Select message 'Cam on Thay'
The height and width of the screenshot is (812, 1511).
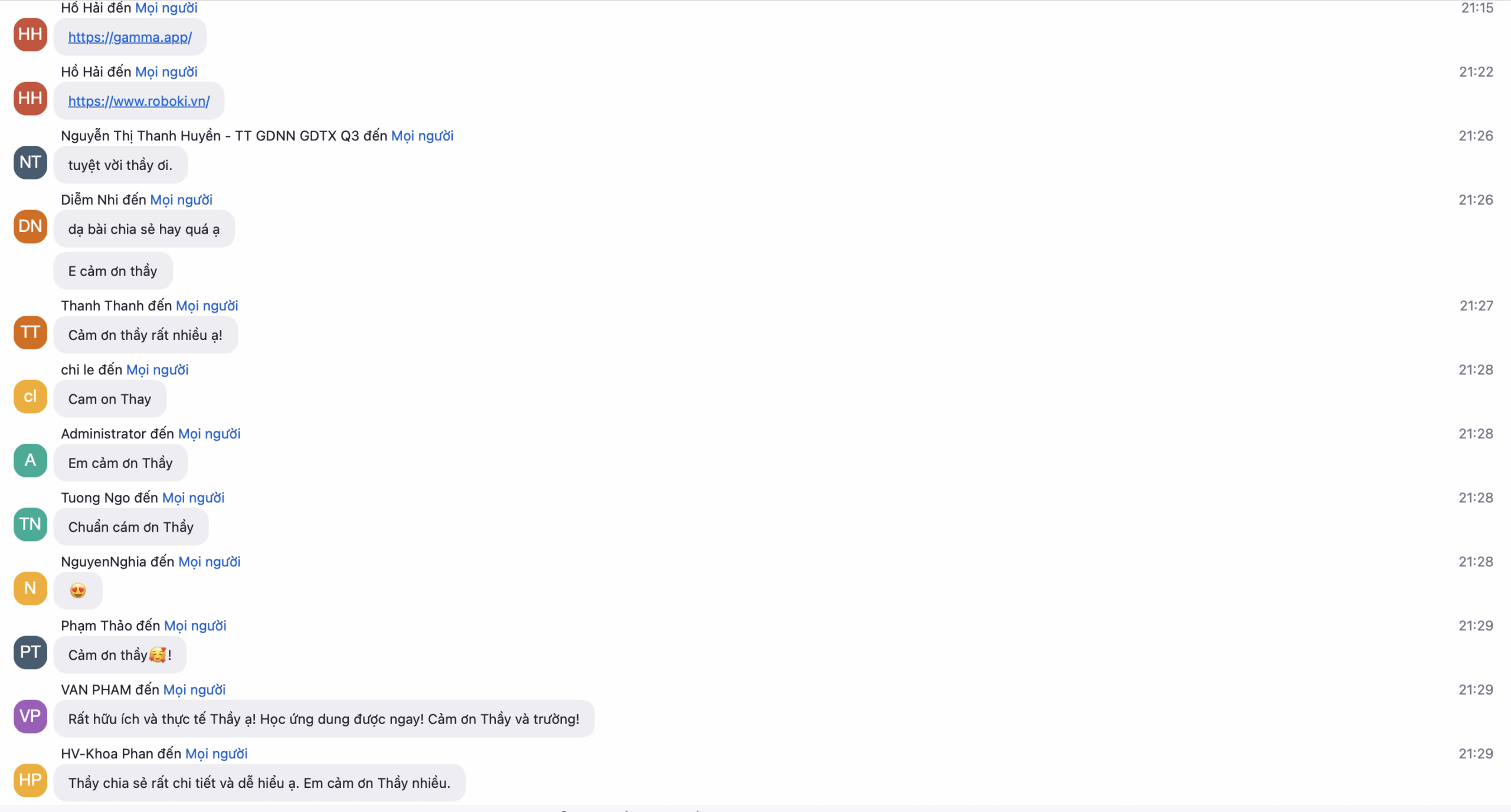coord(110,399)
